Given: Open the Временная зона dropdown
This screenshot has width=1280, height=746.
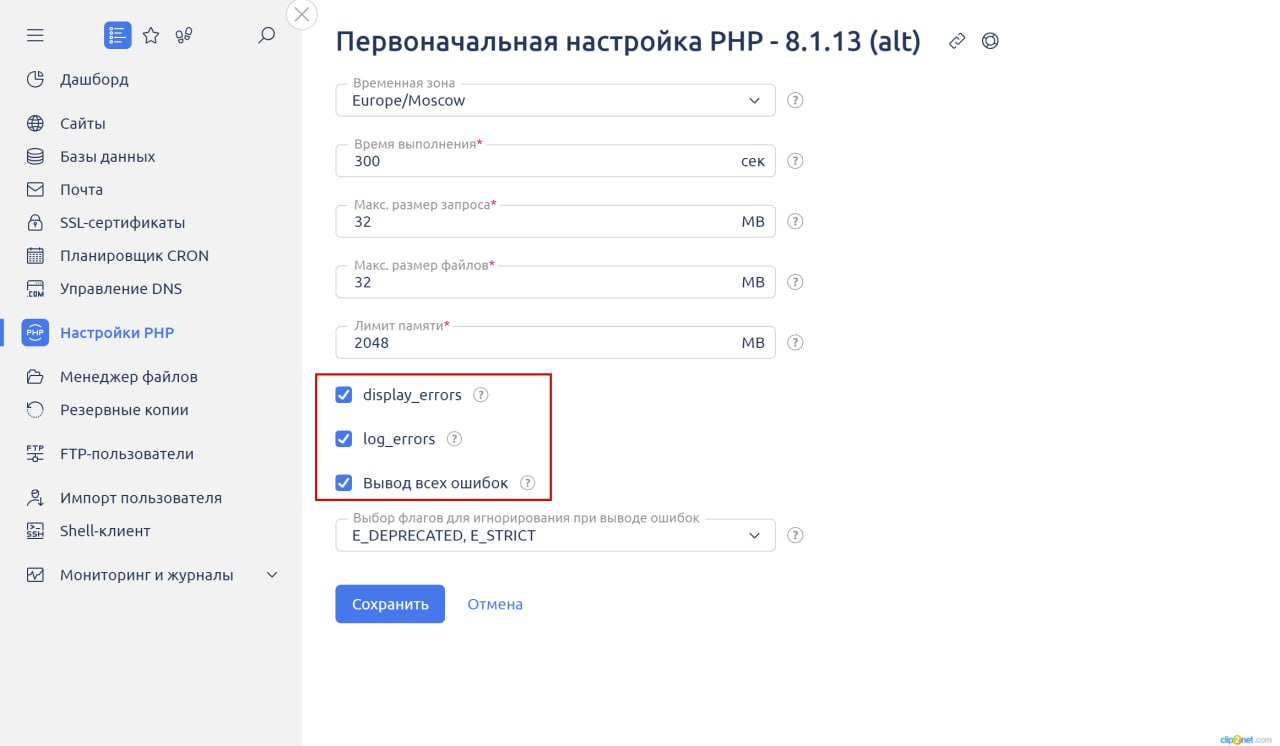Looking at the screenshot, I should [x=555, y=100].
